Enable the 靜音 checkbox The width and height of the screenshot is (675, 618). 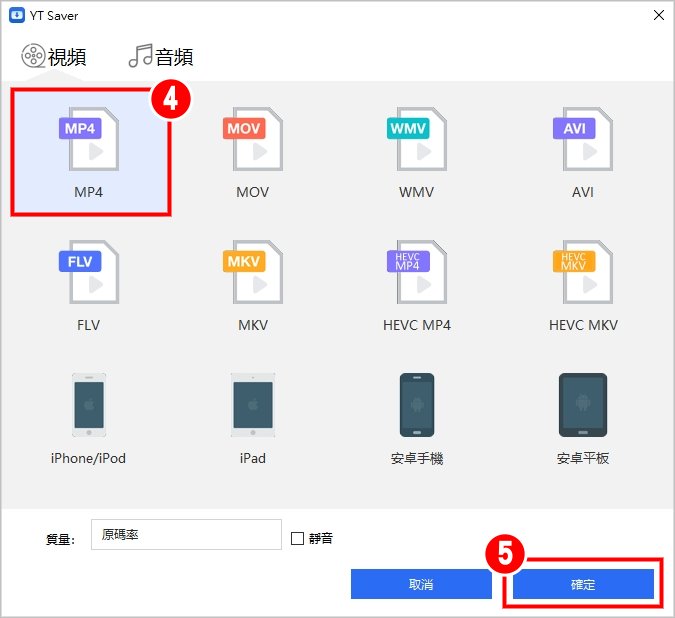click(x=297, y=538)
